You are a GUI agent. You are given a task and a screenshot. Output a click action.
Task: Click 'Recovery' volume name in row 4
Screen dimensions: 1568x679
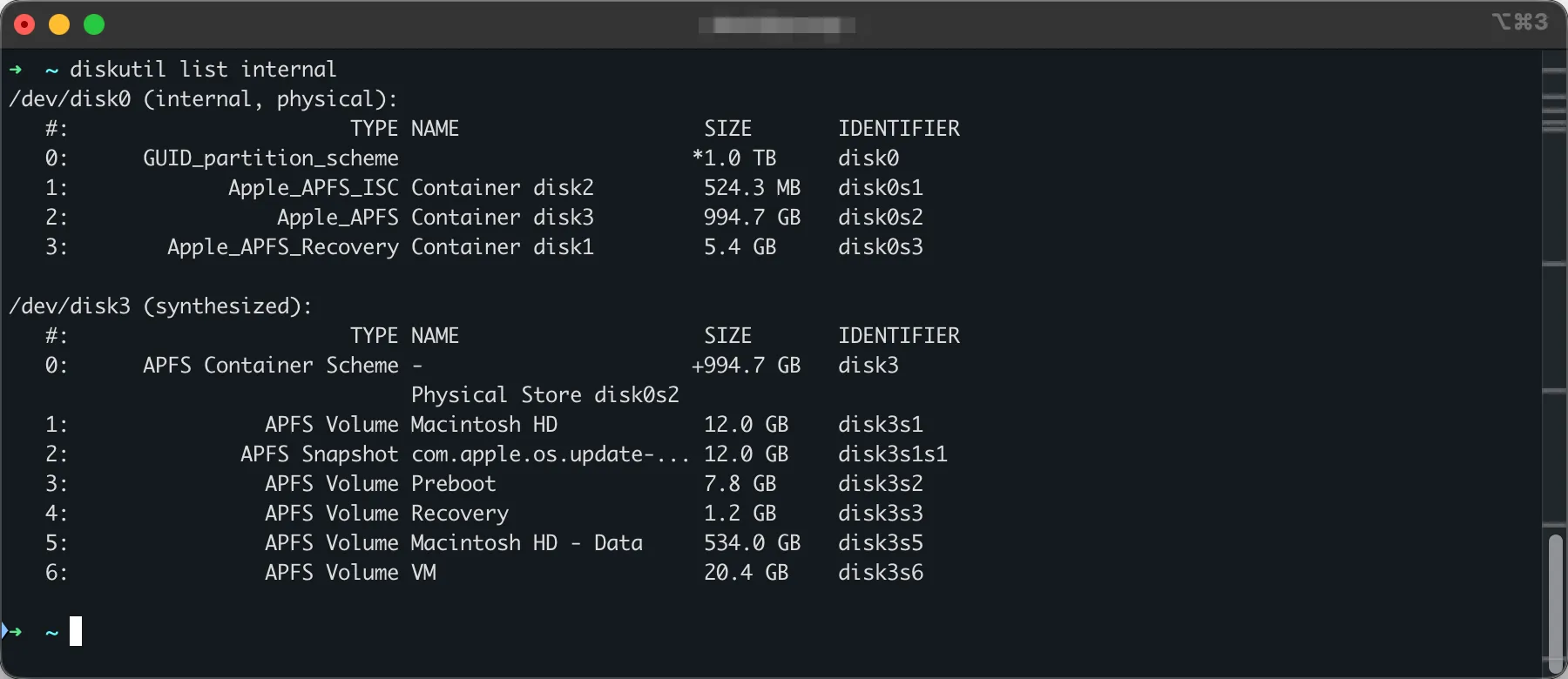460,514
